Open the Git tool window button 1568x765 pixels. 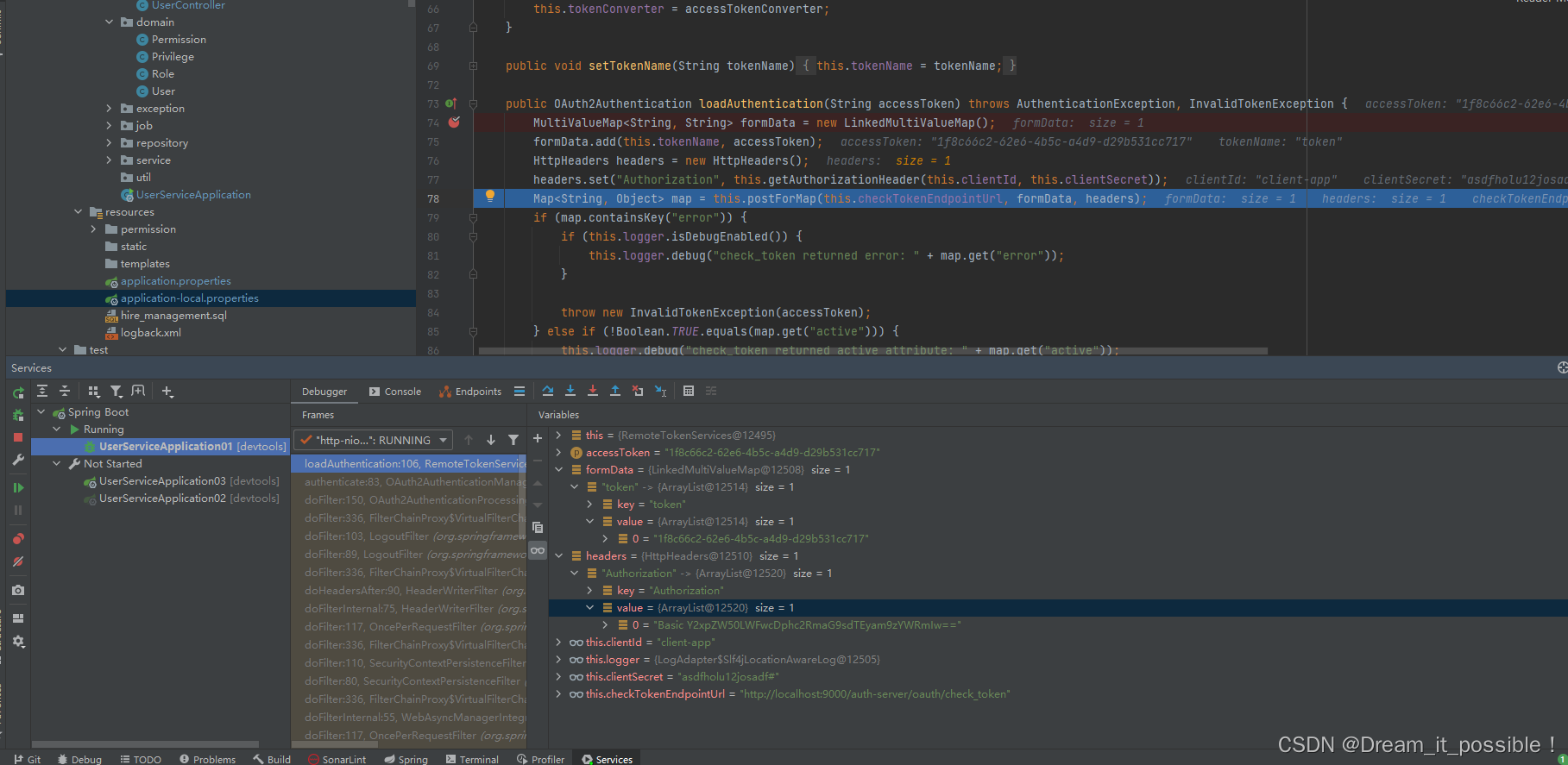pos(28,759)
